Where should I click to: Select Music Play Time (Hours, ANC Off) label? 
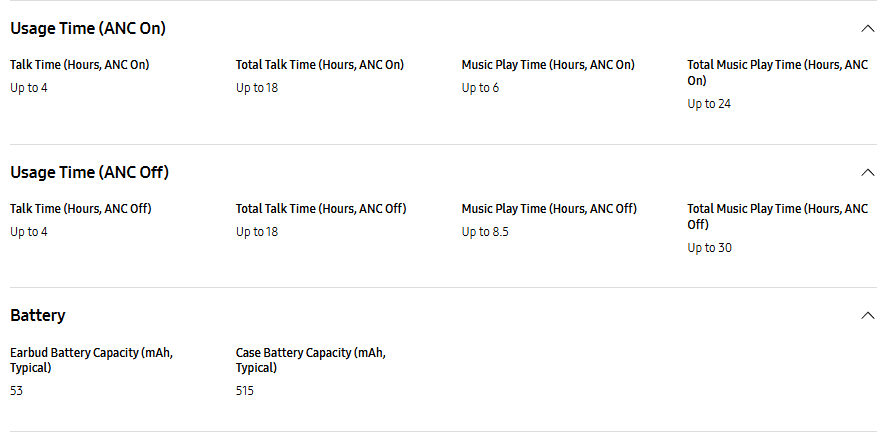(549, 209)
